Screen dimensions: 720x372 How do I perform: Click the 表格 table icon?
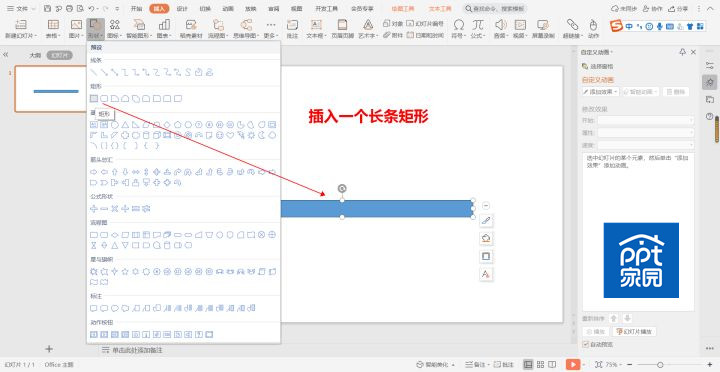tap(53, 25)
